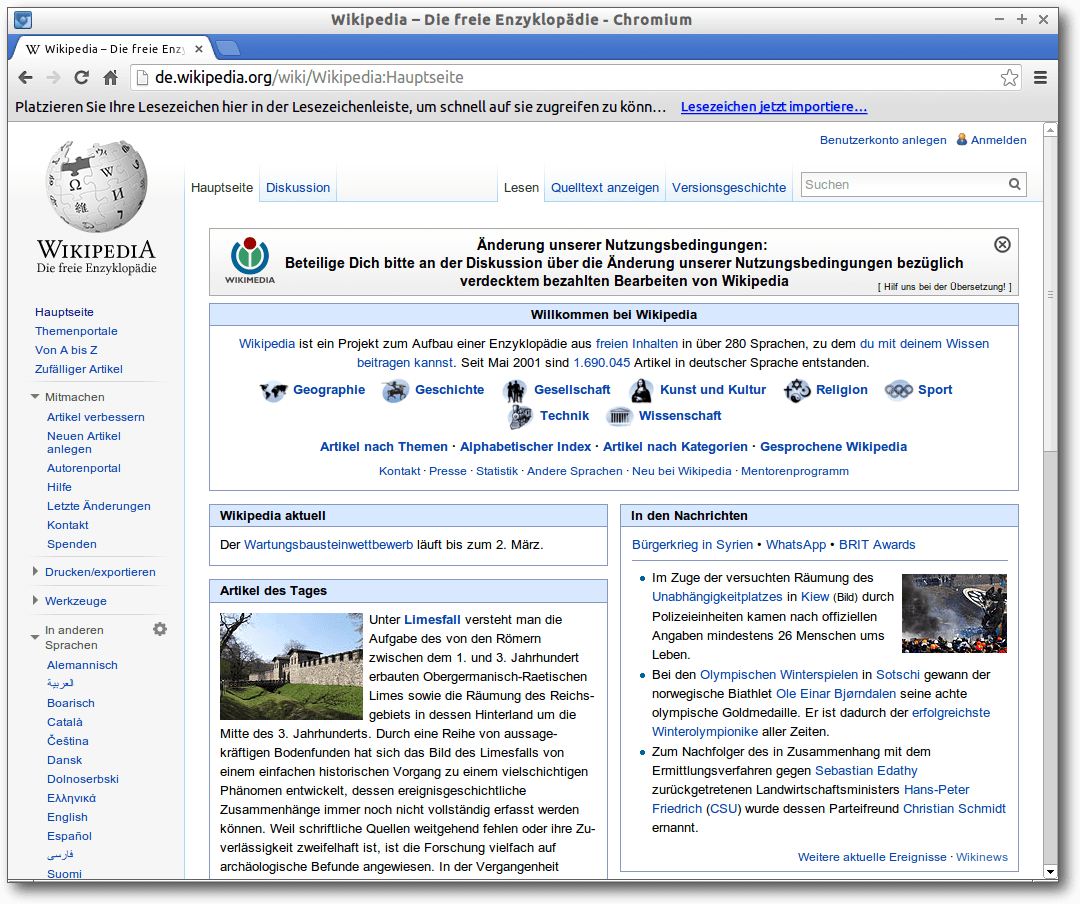Click the Sport Olympic rings icon
Screen dimensions: 1080x904
[x=898, y=391]
